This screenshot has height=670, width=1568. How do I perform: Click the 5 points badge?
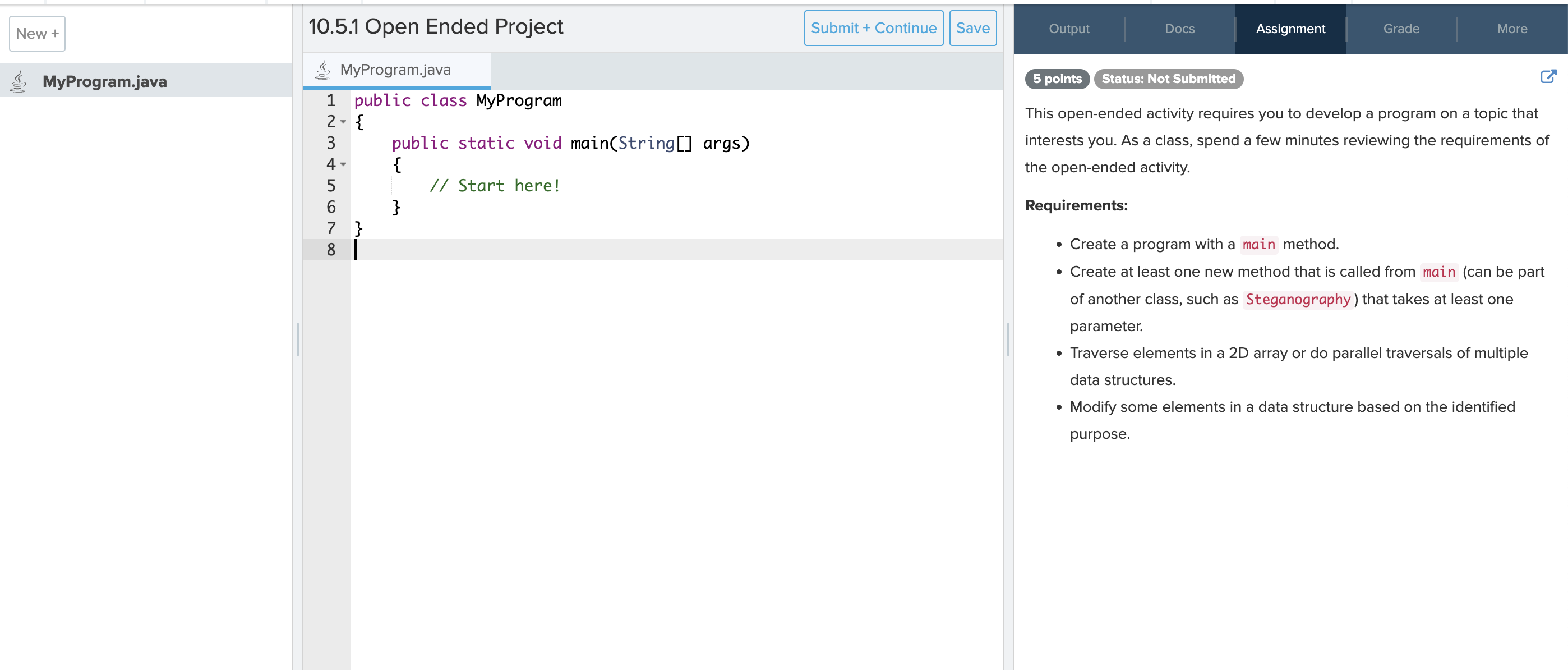pos(1057,79)
